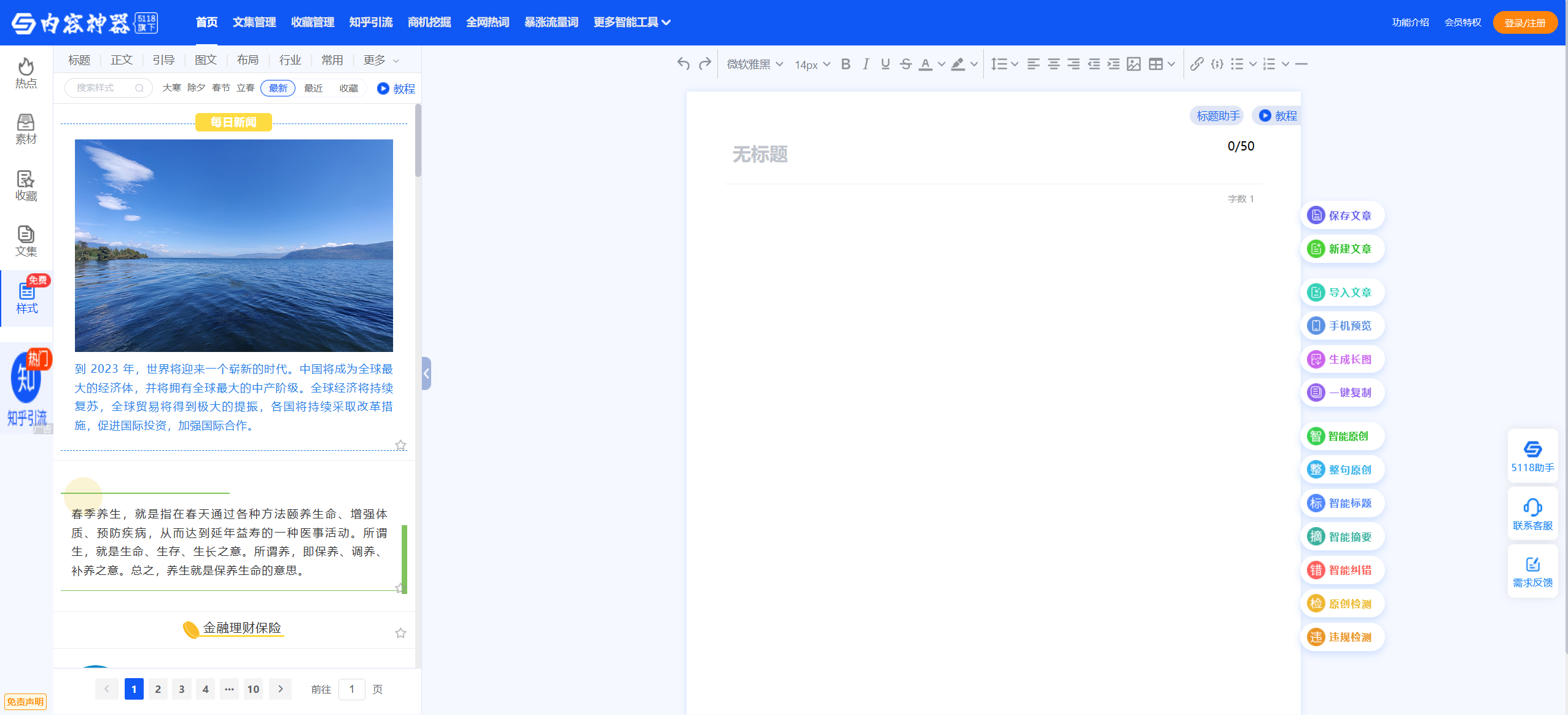Insert a horizontal divider line
Viewport: 1568px width, 715px height.
(1301, 64)
